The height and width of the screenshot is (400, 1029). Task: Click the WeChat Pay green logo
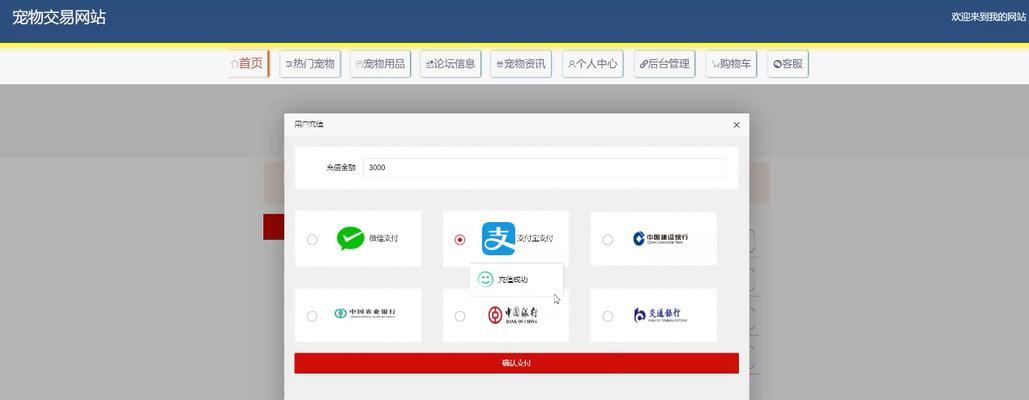point(350,239)
